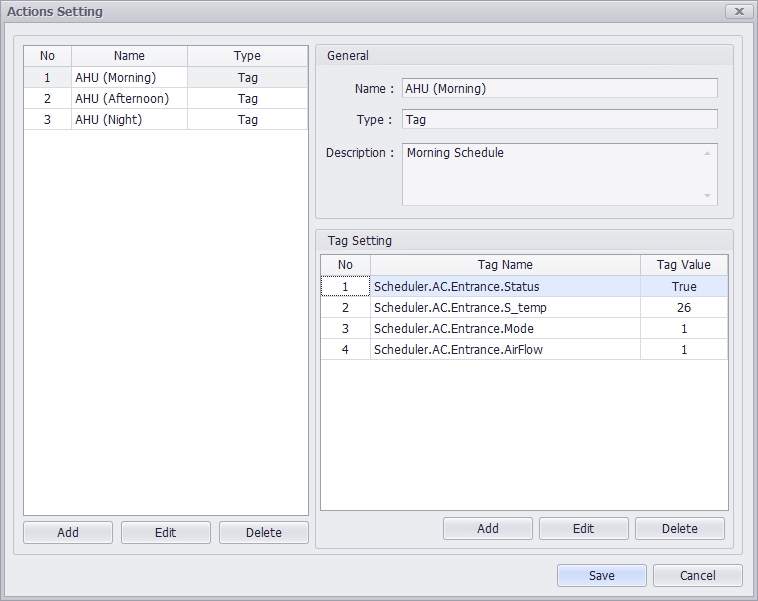Select the Scheduler.AC.Entrance.Status tag row
The image size is (758, 601).
[x=505, y=286]
